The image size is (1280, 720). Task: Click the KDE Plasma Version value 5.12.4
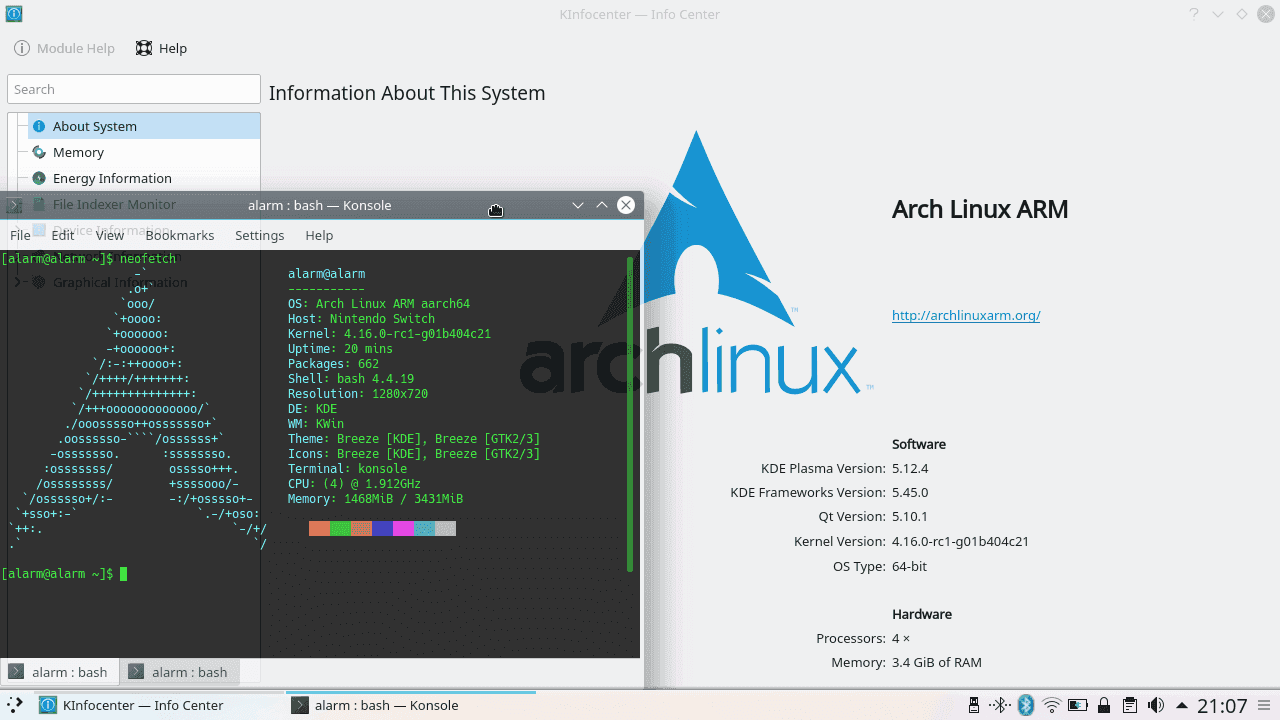[x=910, y=468]
